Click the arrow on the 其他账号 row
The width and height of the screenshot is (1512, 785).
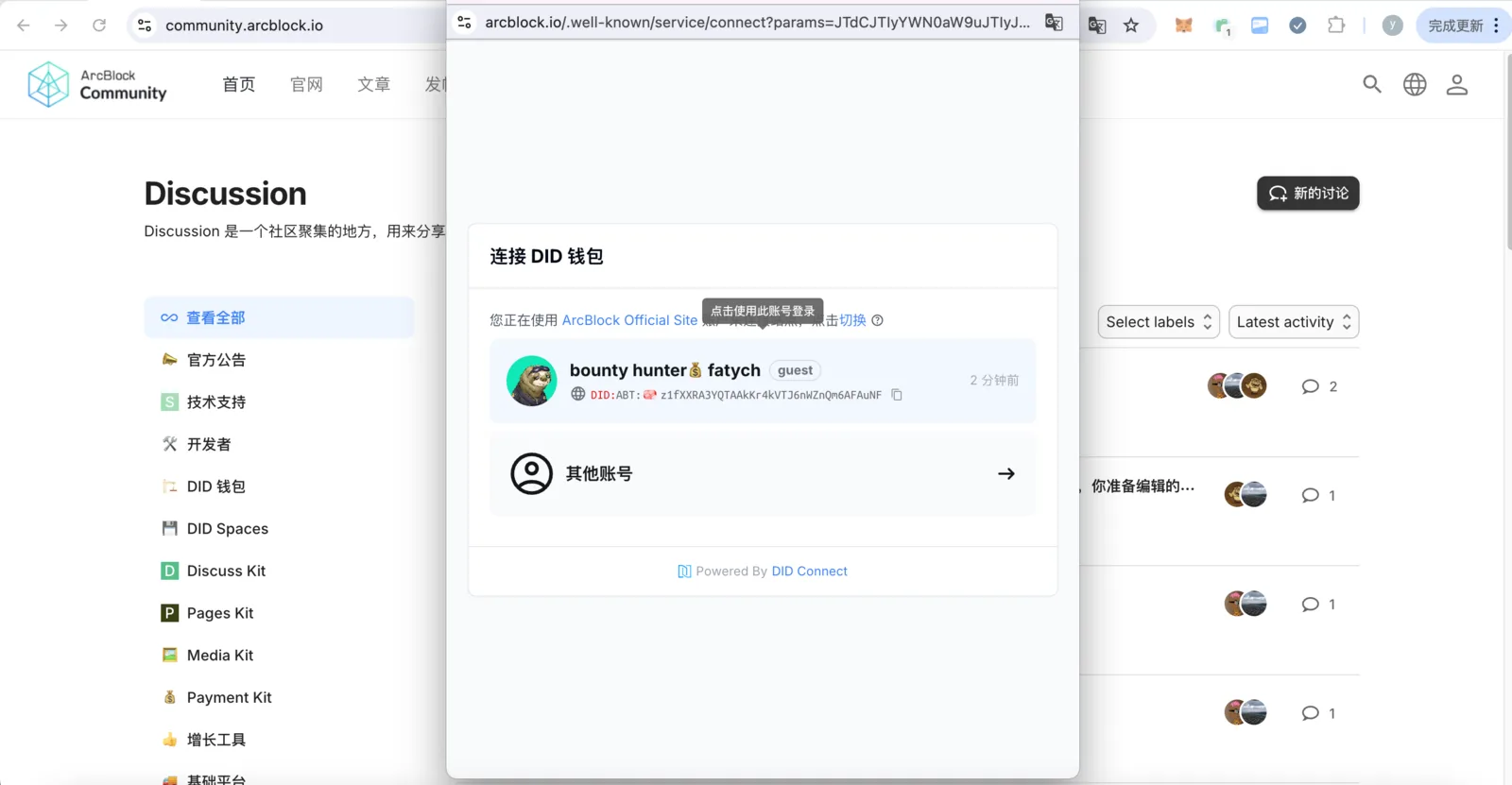tap(1006, 474)
